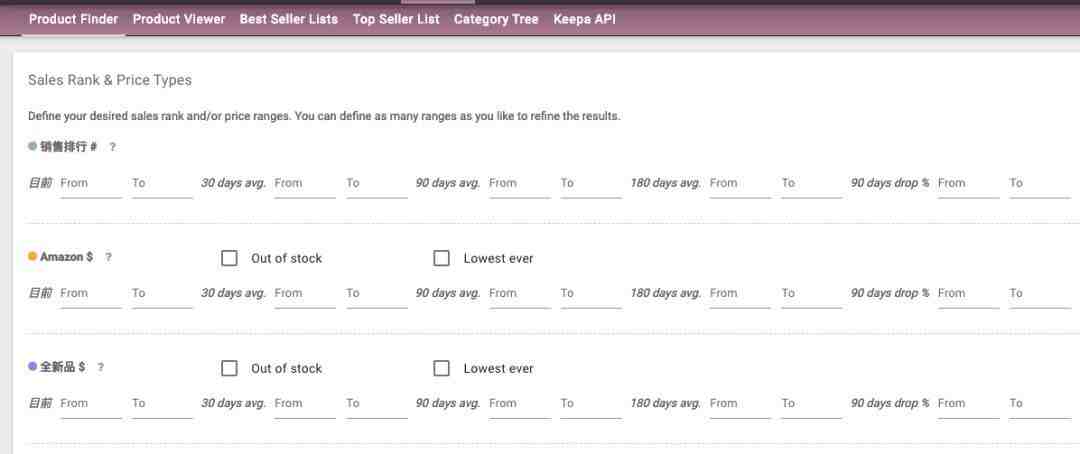The height and width of the screenshot is (454, 1080).
Task: Click 180 days avg. To field in 全新品 $ row
Action: (811, 404)
